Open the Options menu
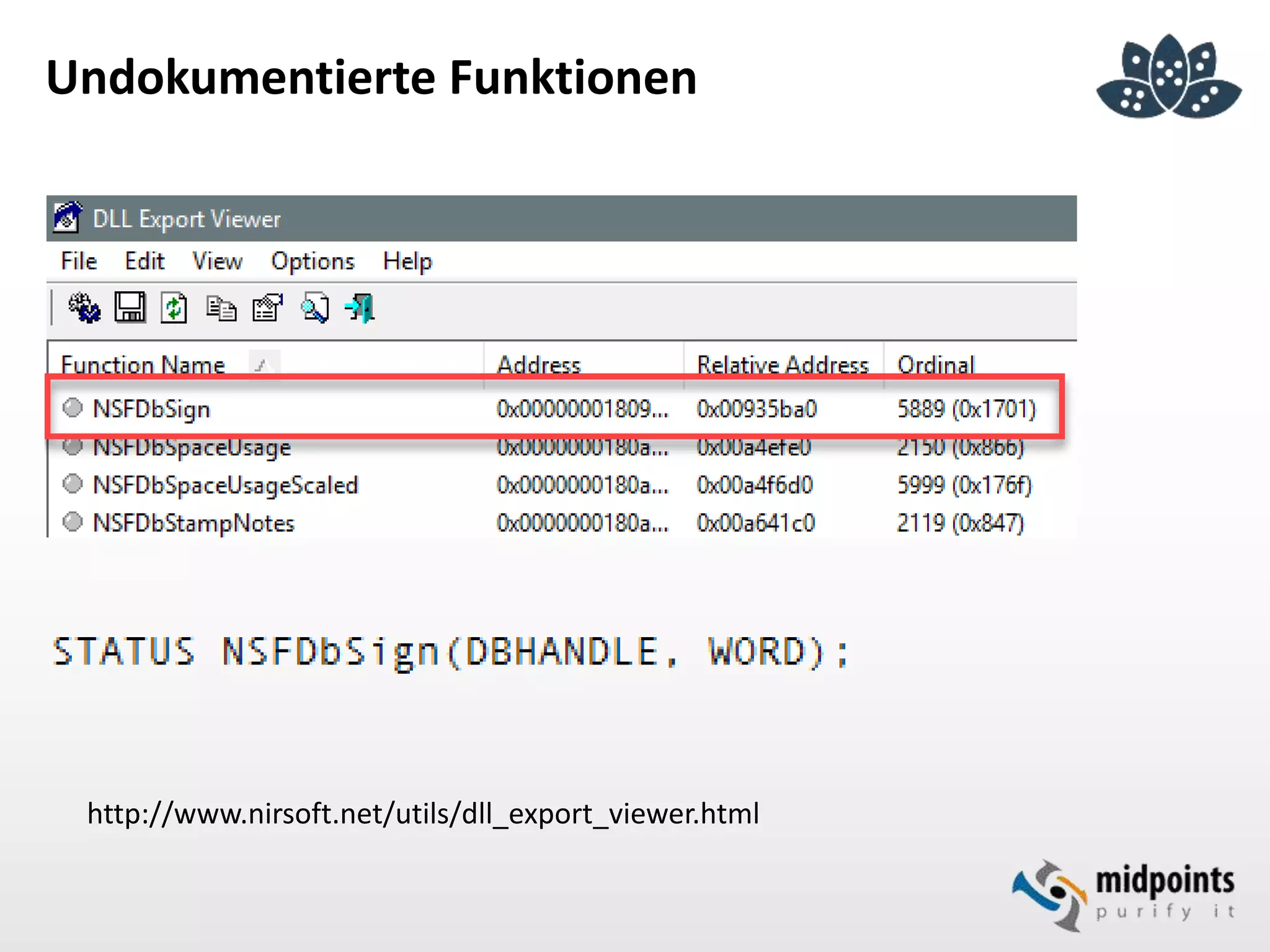Viewport: 1270px width, 952px height. (x=313, y=262)
